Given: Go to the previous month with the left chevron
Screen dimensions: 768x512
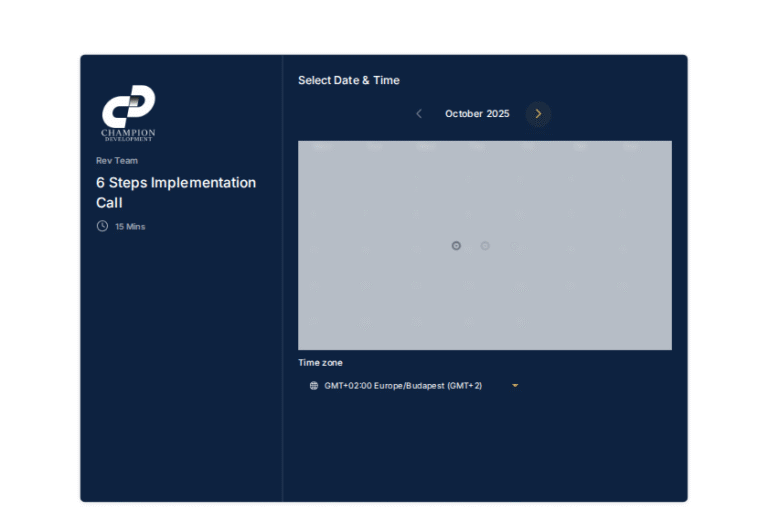Looking at the screenshot, I should pyautogui.click(x=419, y=114).
